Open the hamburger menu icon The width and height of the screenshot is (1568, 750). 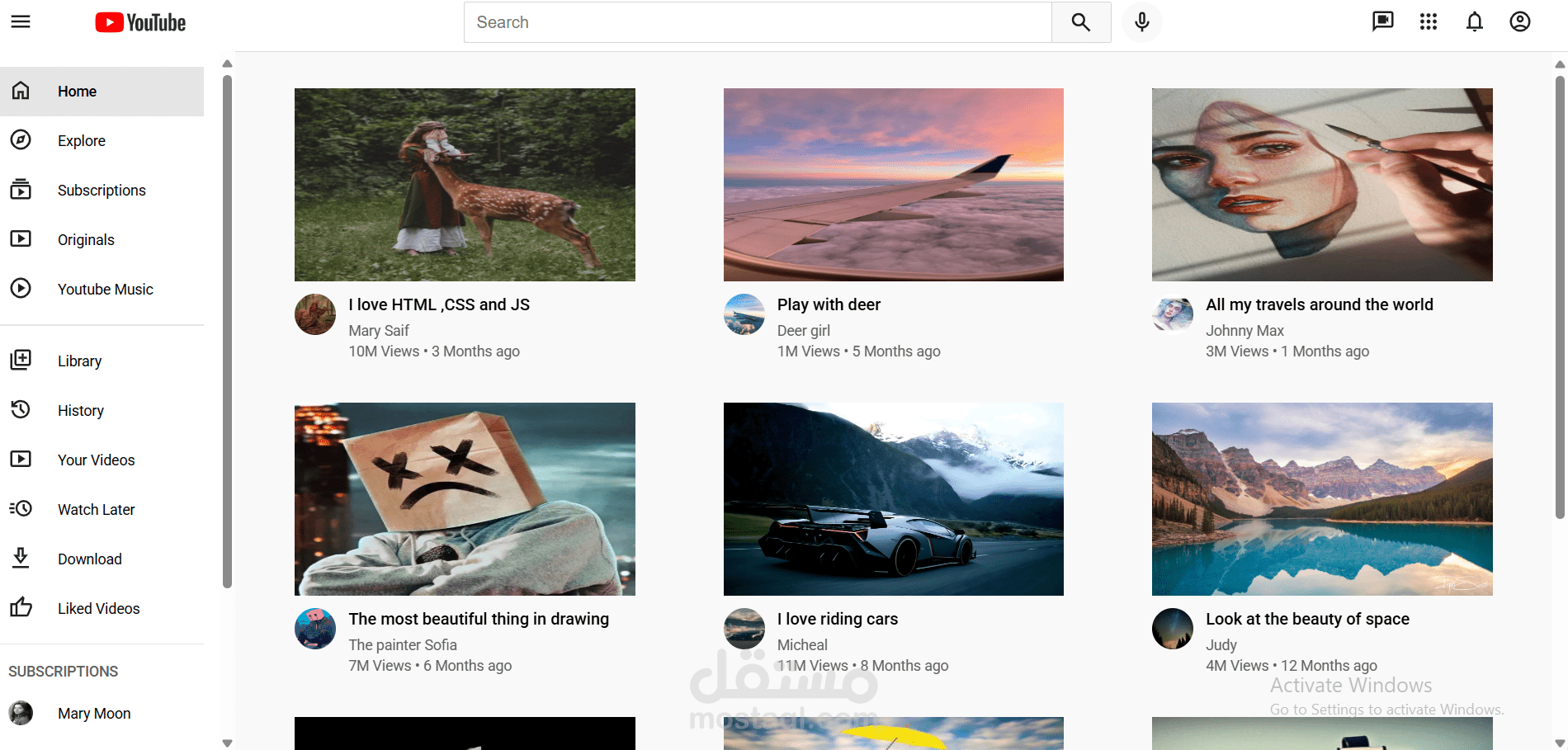click(21, 22)
